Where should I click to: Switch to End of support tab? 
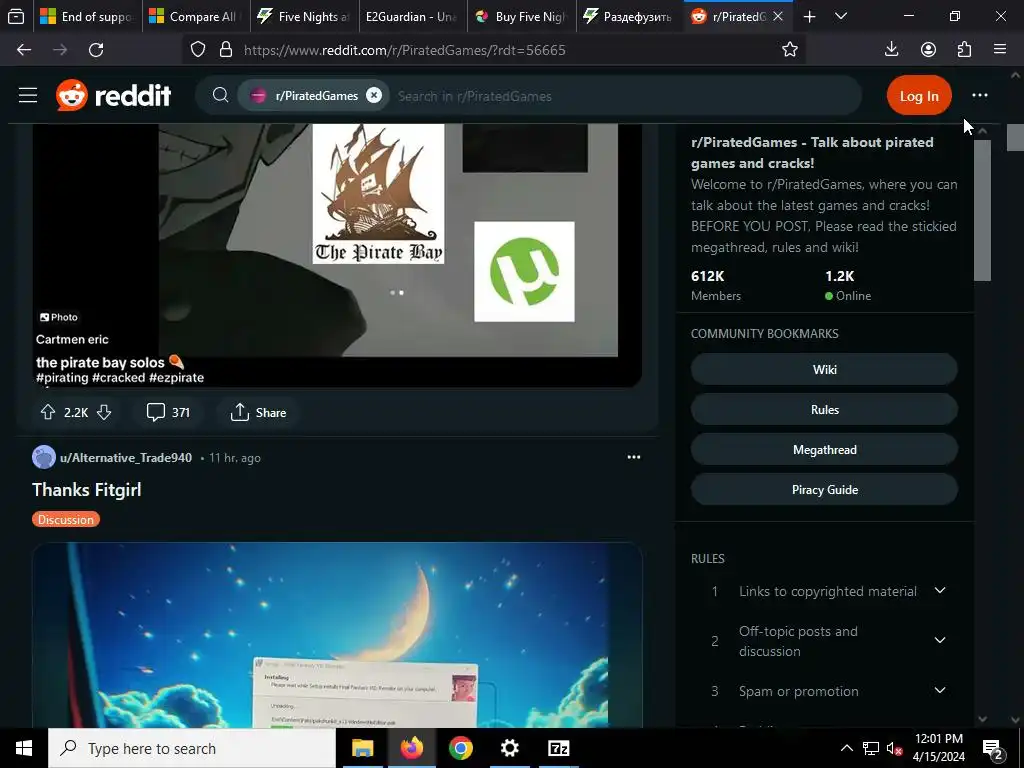tap(87, 16)
